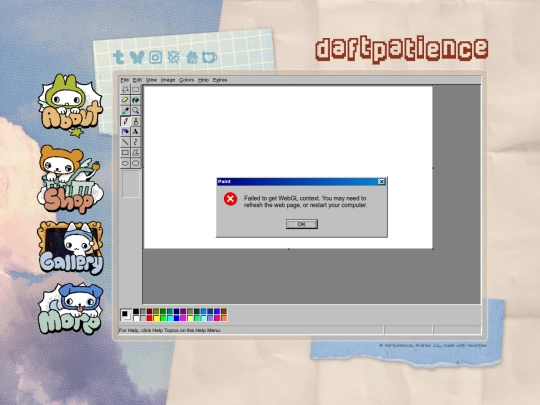Open the Colors menu

click(x=187, y=80)
